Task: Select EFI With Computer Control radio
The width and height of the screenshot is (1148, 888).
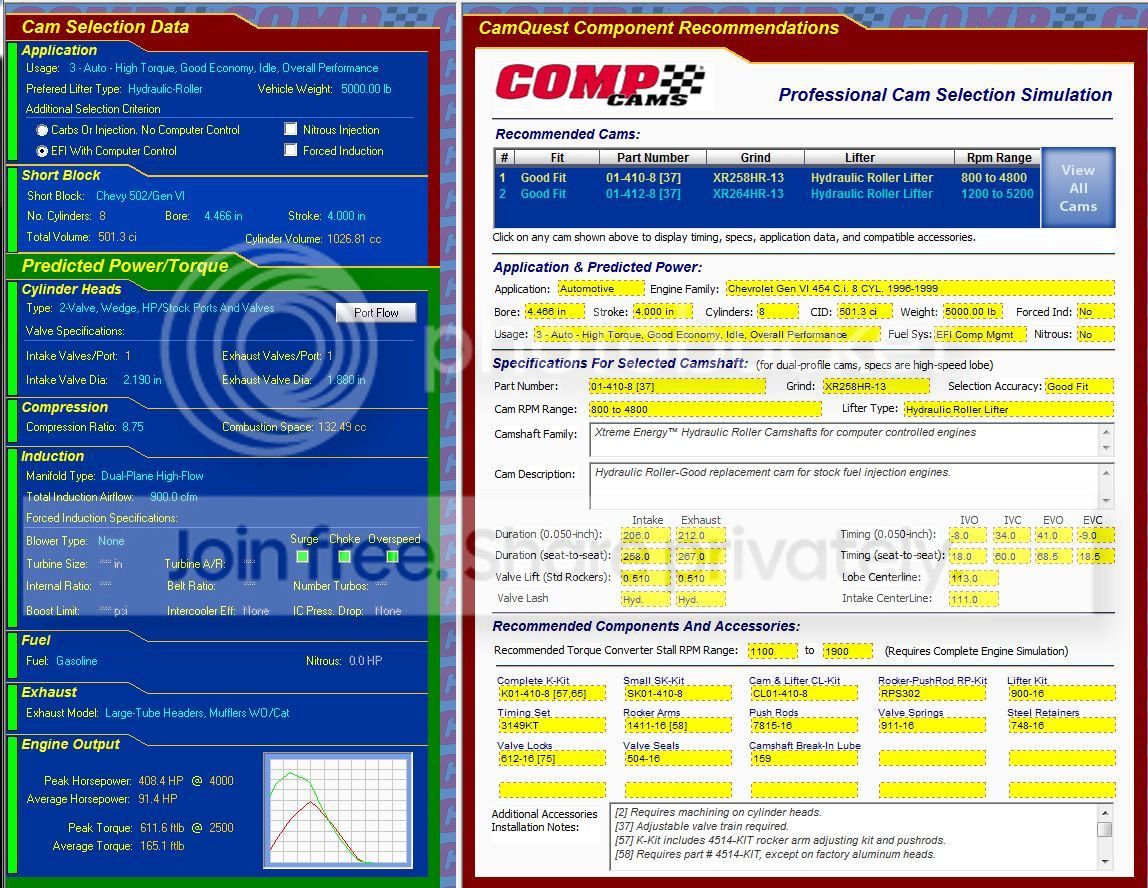Action: click(42, 151)
